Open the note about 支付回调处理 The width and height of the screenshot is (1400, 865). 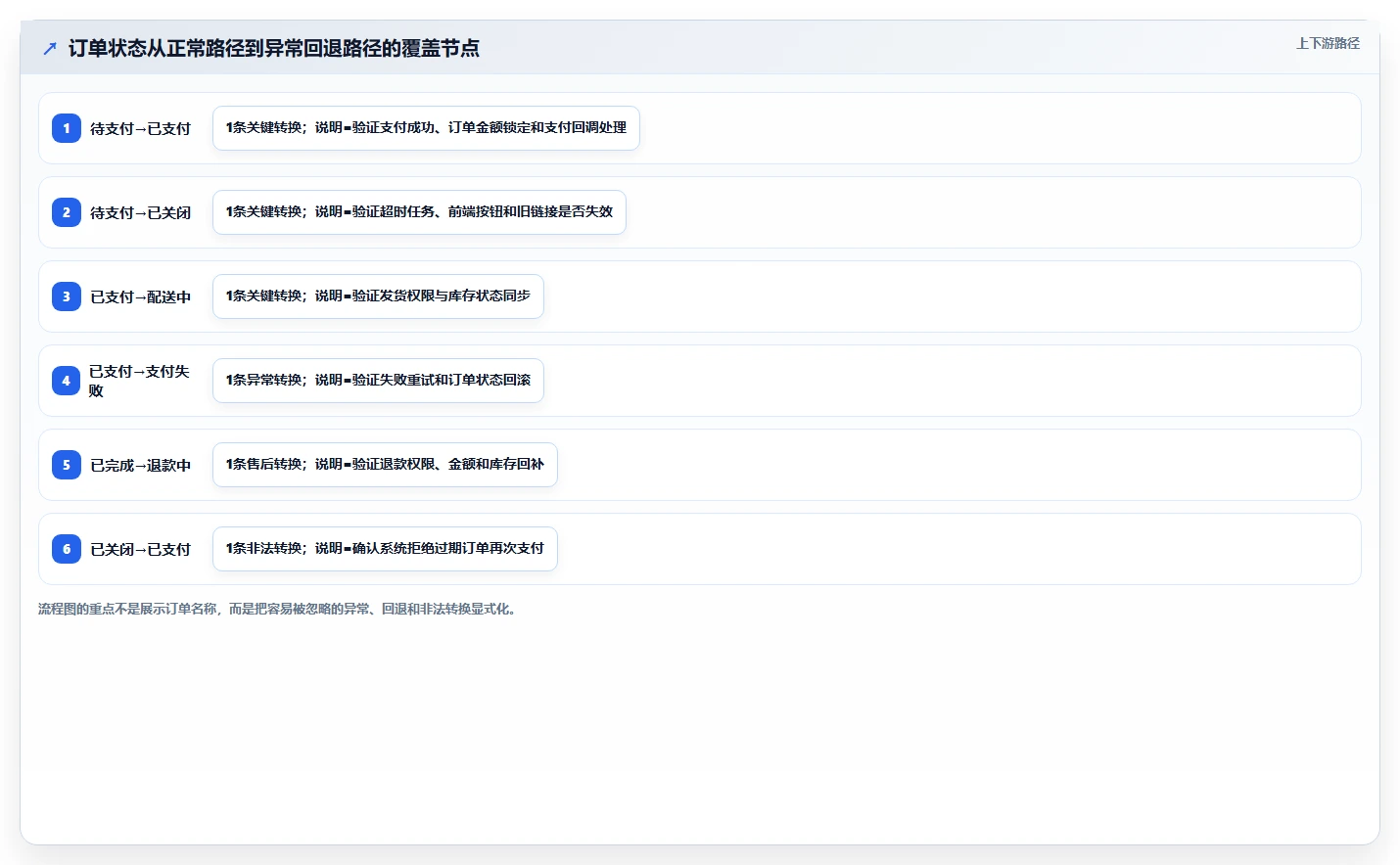point(426,128)
